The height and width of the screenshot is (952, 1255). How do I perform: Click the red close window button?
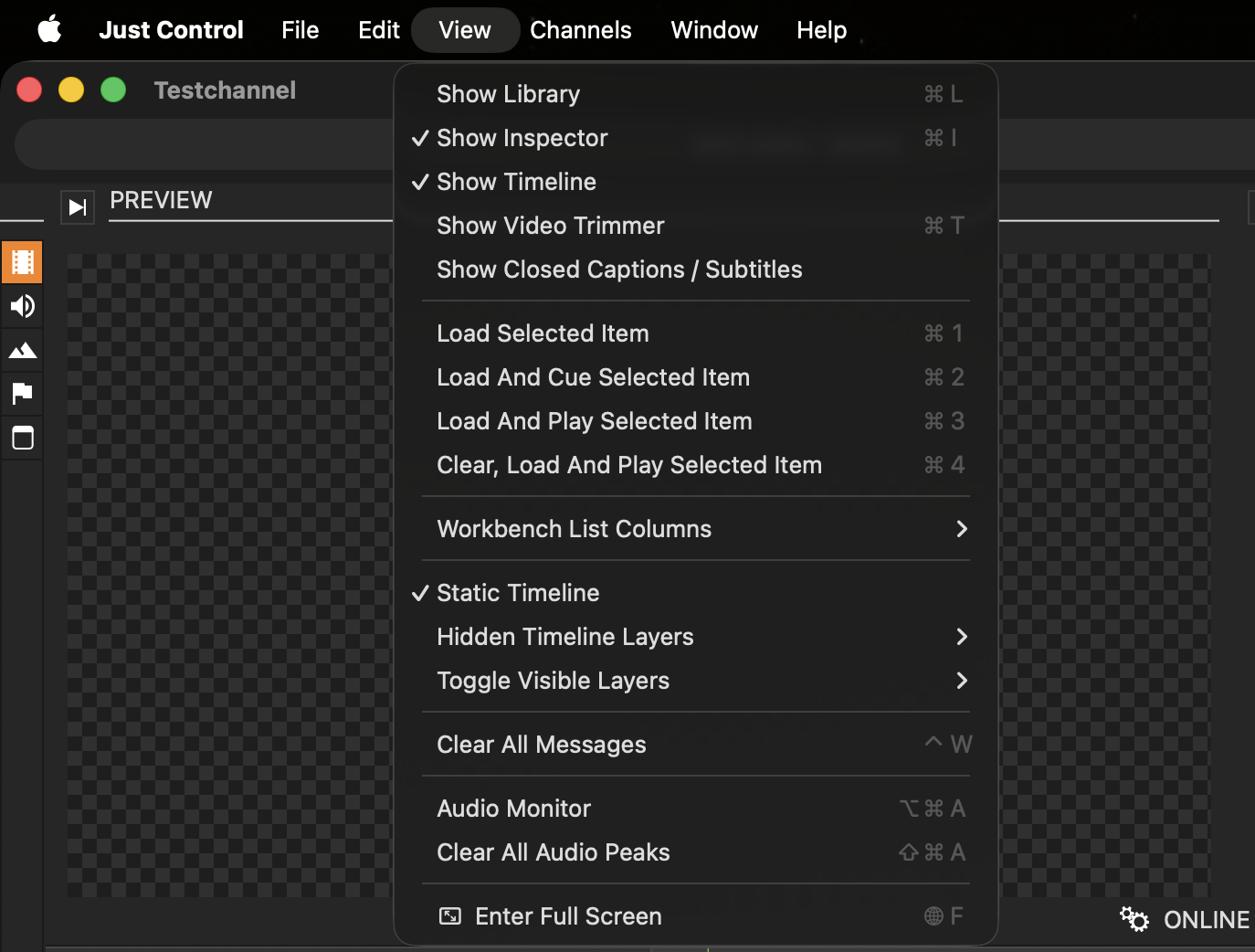pyautogui.click(x=29, y=90)
